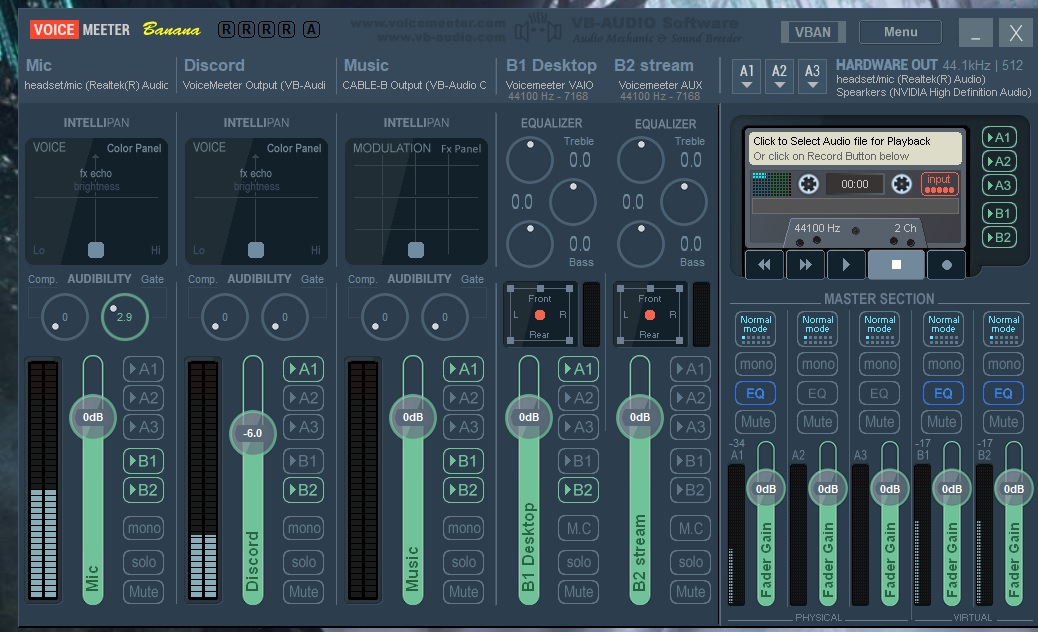Image resolution: width=1038 pixels, height=632 pixels.
Task: Click the fast-forward icon on the recorder
Action: (805, 264)
